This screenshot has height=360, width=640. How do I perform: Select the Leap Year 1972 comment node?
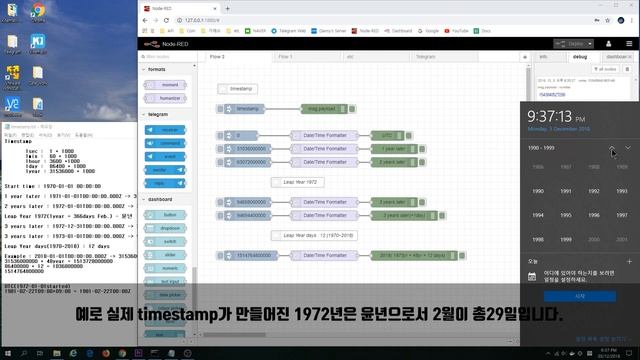[298, 182]
